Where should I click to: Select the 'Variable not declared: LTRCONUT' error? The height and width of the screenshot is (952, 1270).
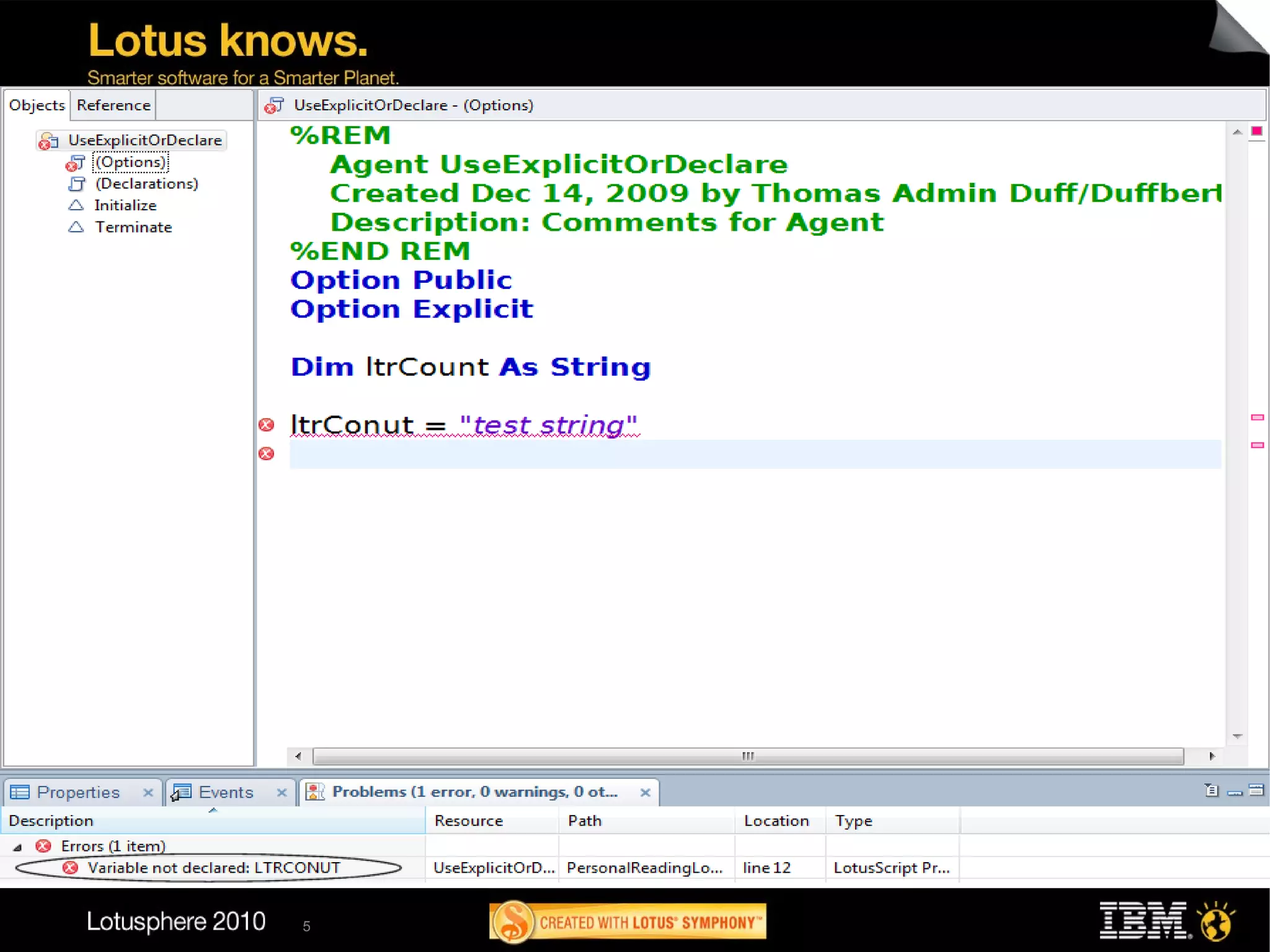click(x=213, y=868)
